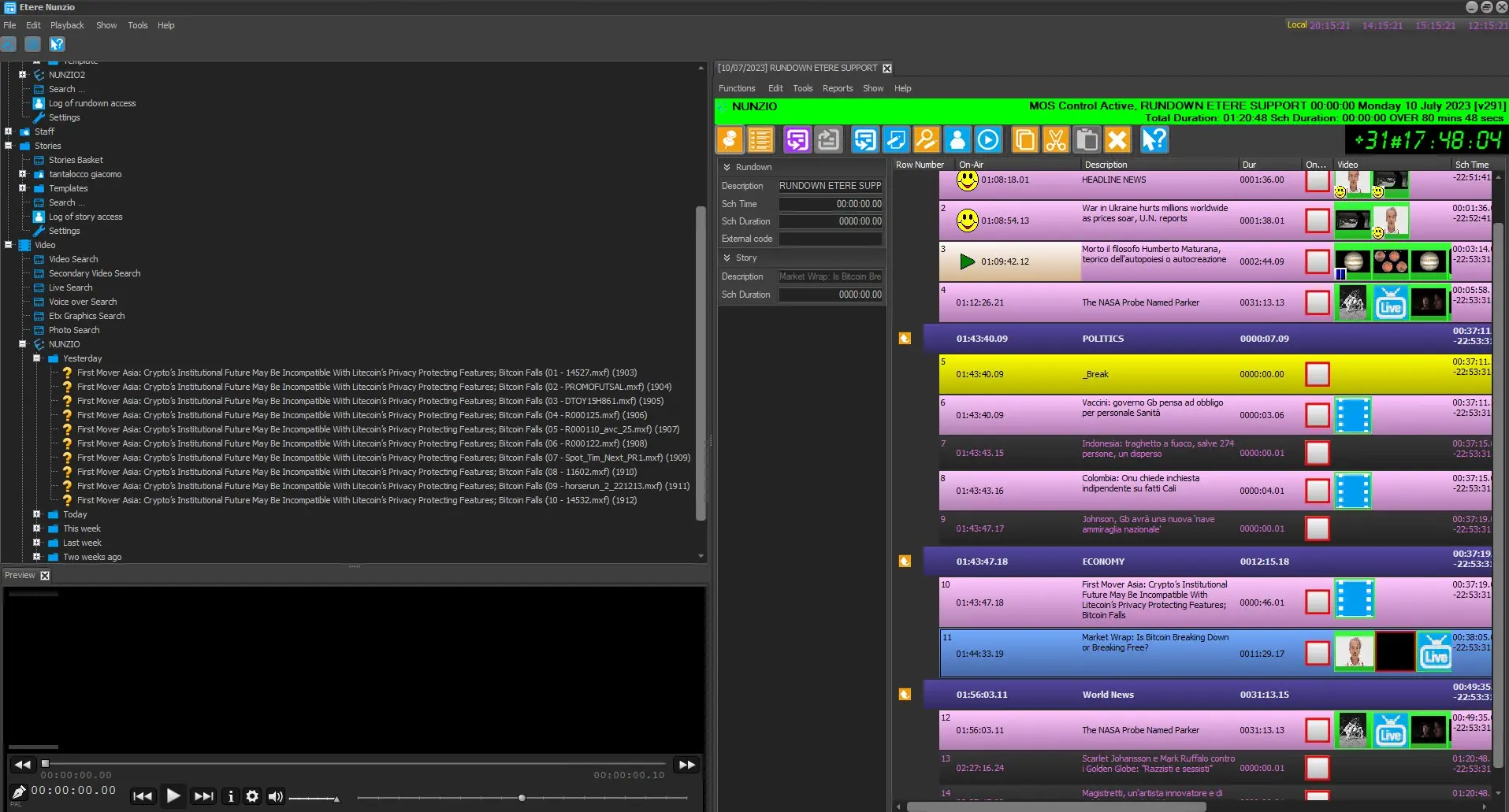1509x812 pixels.
Task: Open preview player settings gear
Action: coord(252,796)
